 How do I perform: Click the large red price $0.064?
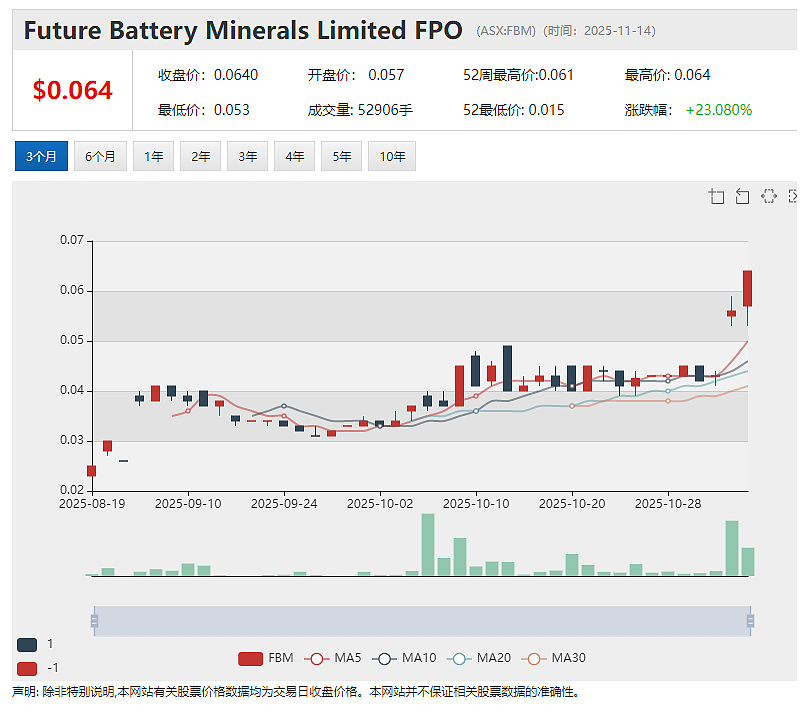click(x=73, y=91)
